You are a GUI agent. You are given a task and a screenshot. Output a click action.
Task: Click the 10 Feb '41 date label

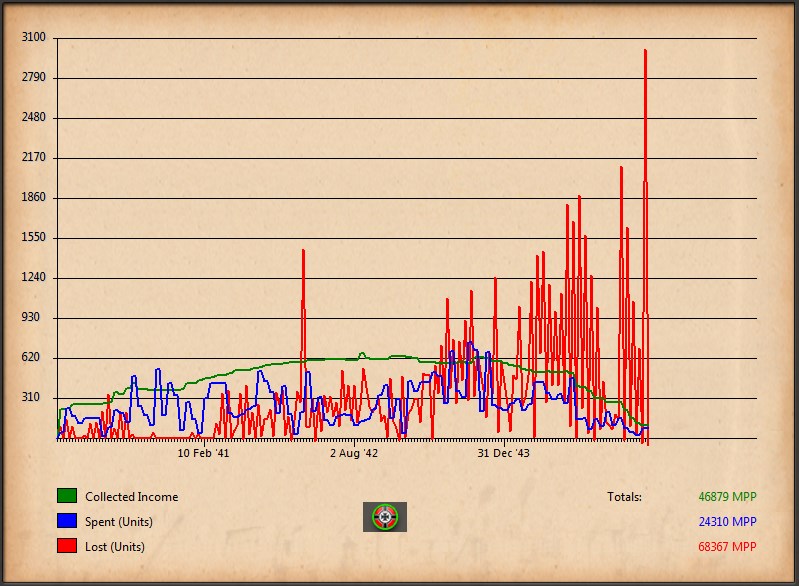pyautogui.click(x=203, y=453)
